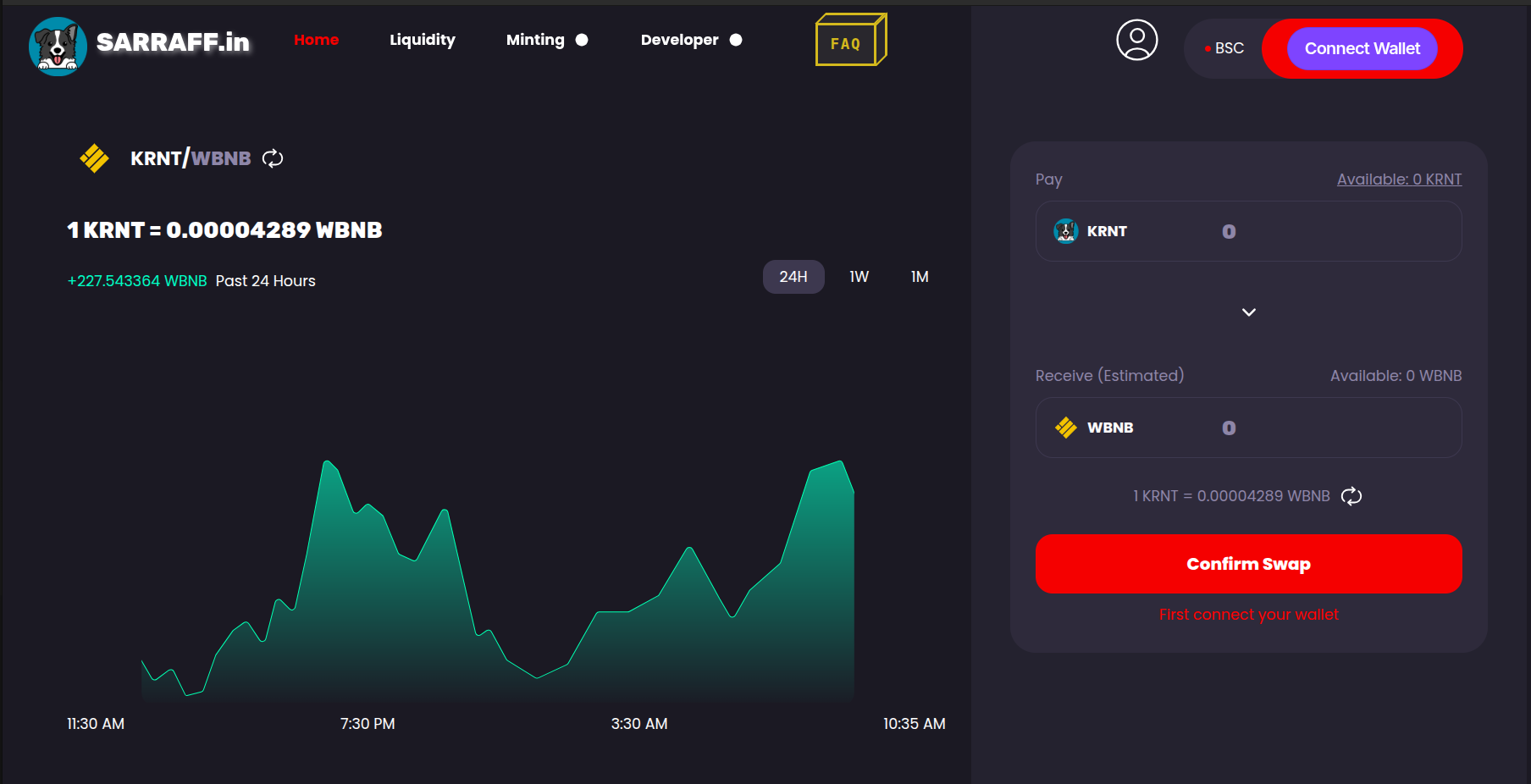Click the WBNB token icon in Receive
This screenshot has width=1531, height=784.
click(x=1065, y=428)
